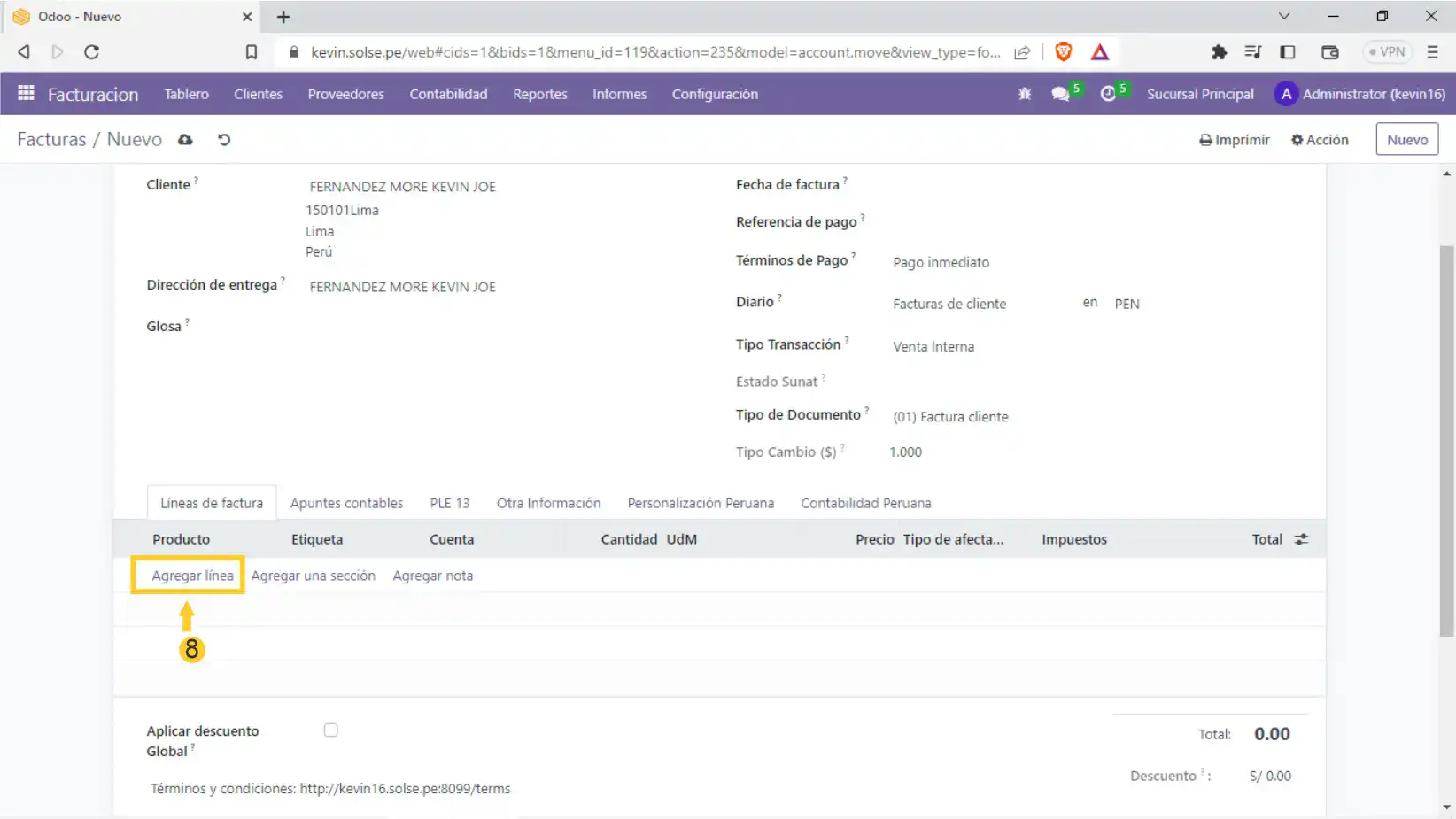
Task: Click Agregar línea link
Action: pos(192,576)
